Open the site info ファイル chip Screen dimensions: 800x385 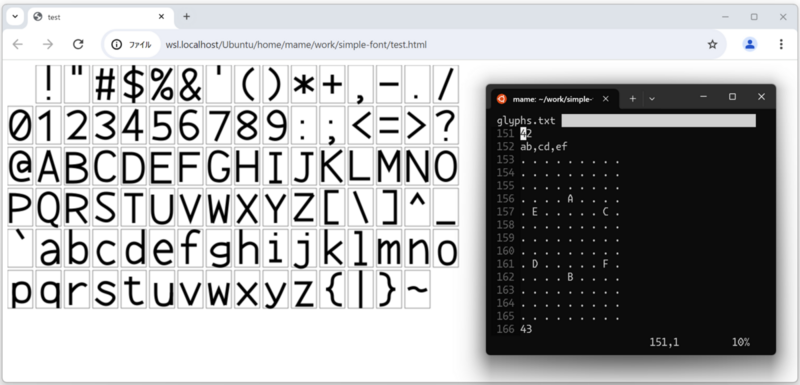pos(132,45)
